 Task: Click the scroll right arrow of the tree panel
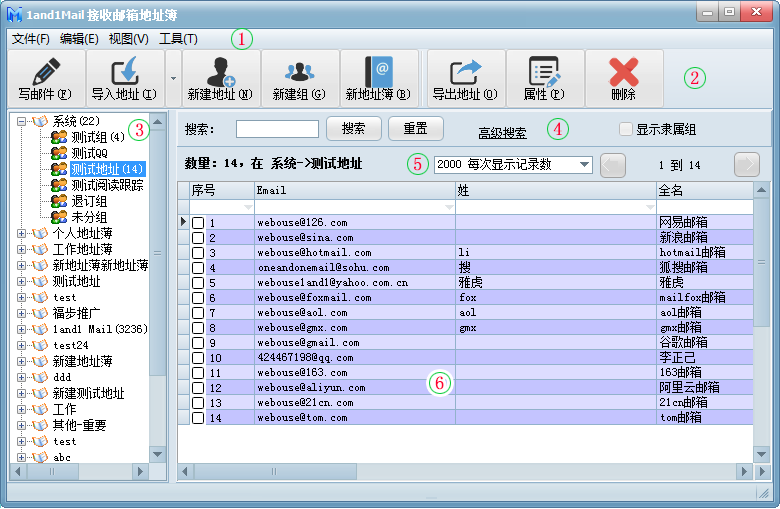coord(140,471)
